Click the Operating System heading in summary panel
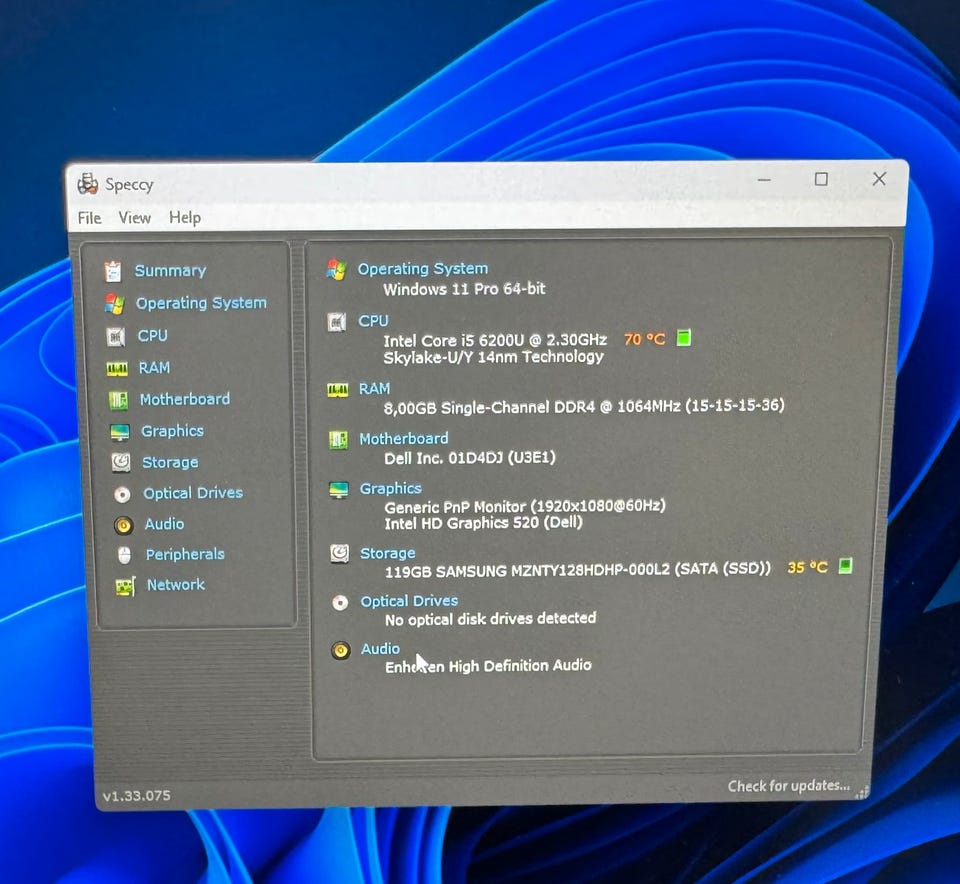 tap(423, 269)
